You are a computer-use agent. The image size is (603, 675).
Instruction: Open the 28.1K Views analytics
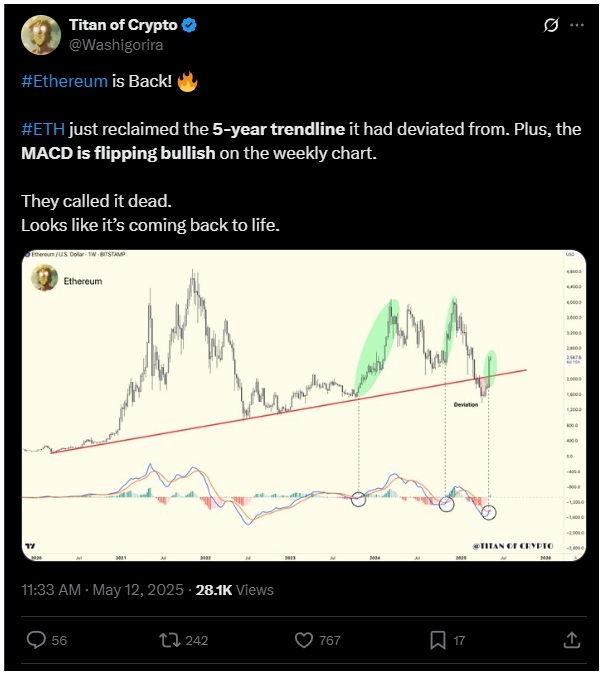[x=235, y=589]
